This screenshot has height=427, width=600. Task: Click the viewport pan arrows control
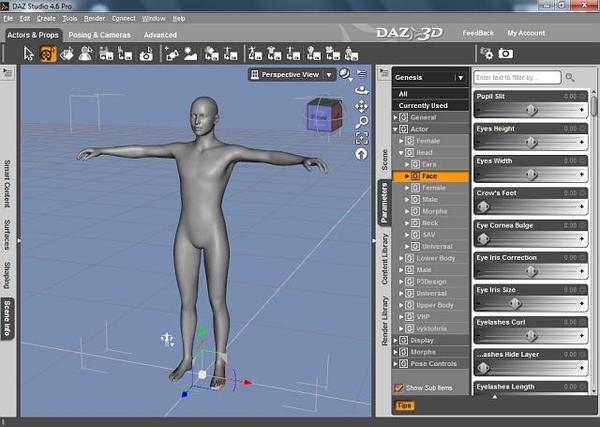361,106
